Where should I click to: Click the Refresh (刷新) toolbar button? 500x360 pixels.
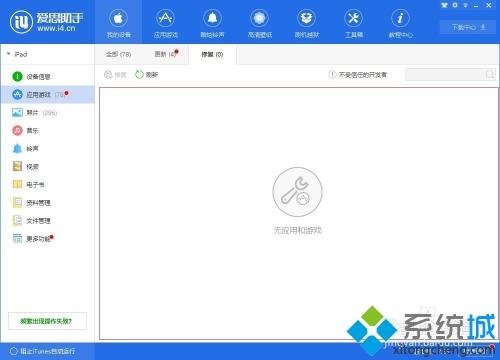(147, 75)
